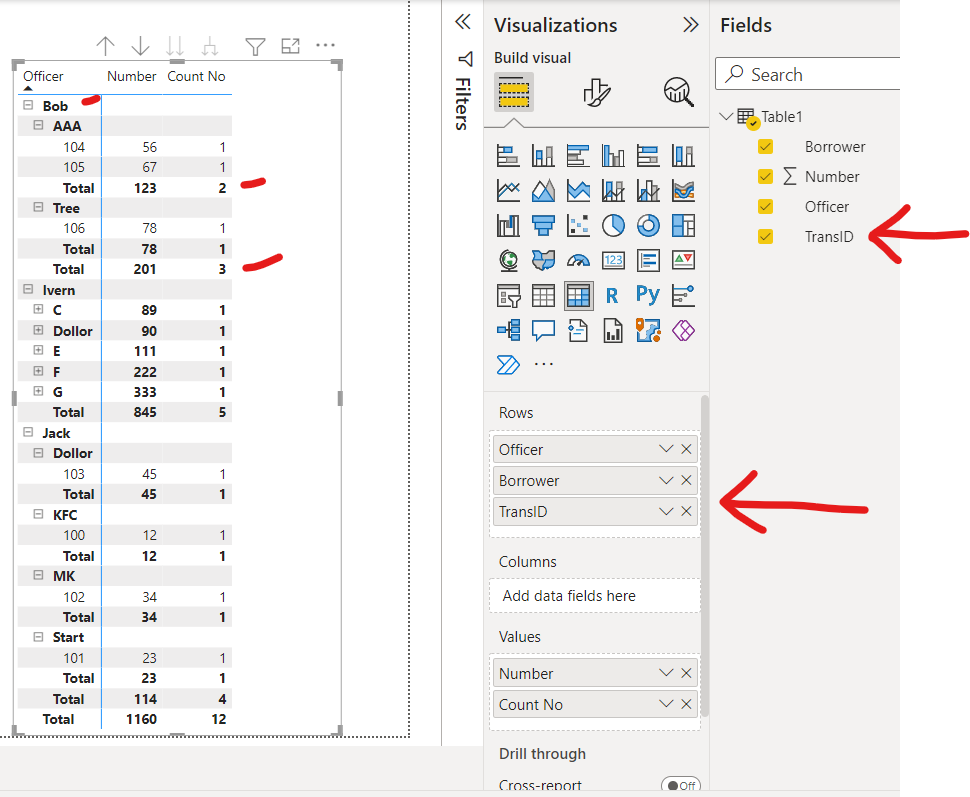The width and height of the screenshot is (970, 797).
Task: Select the pie chart visual
Action: (613, 225)
